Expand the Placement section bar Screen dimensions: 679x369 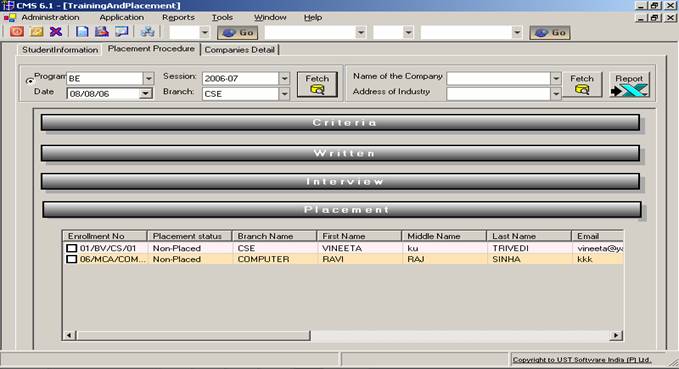coord(342,210)
